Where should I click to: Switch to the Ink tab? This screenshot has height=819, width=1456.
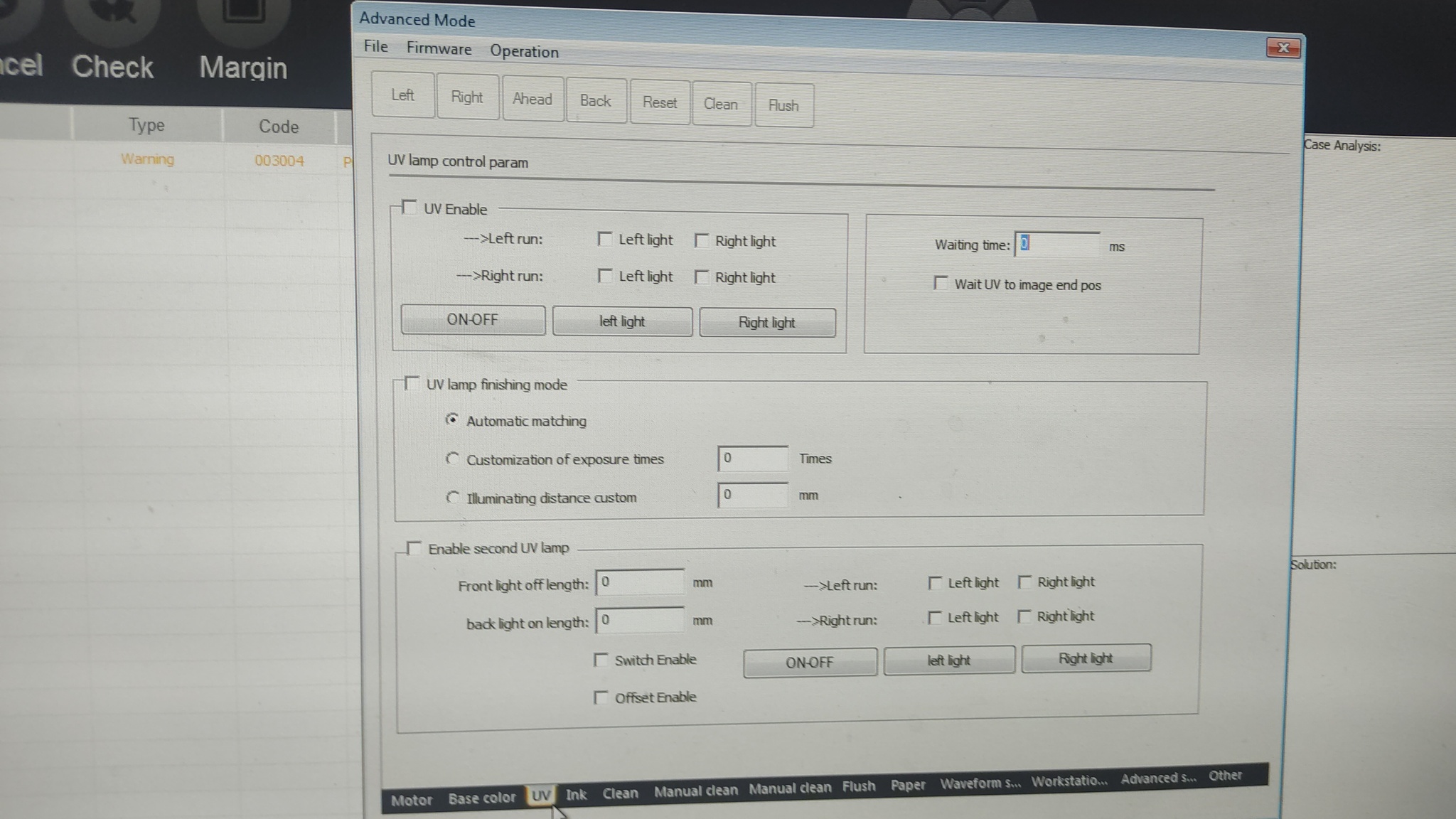[x=576, y=794]
